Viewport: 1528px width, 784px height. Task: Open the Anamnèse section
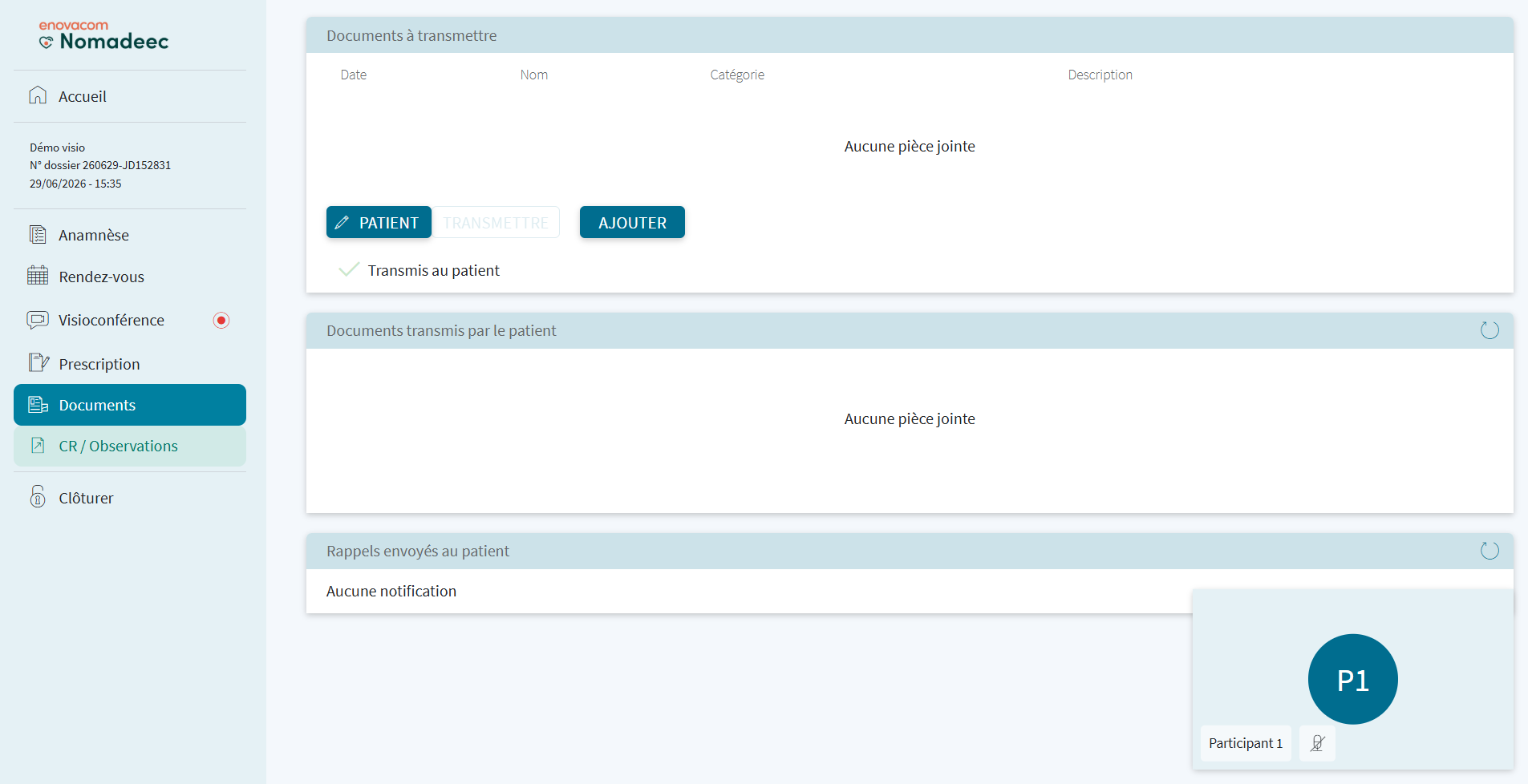pyautogui.click(x=130, y=235)
